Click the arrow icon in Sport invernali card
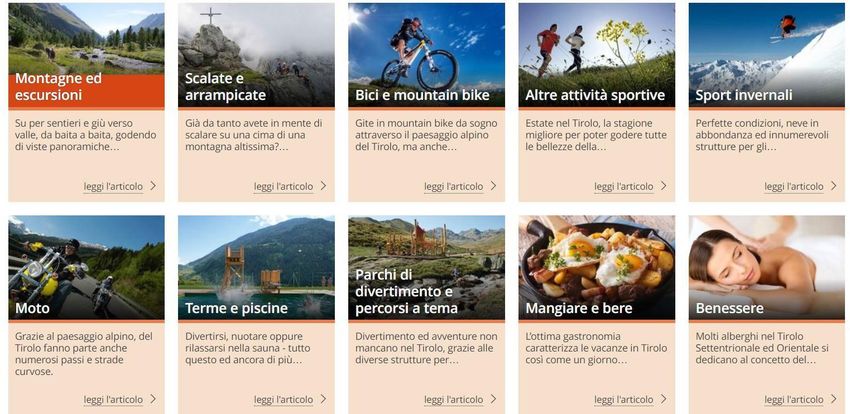The image size is (850, 414). 834,186
